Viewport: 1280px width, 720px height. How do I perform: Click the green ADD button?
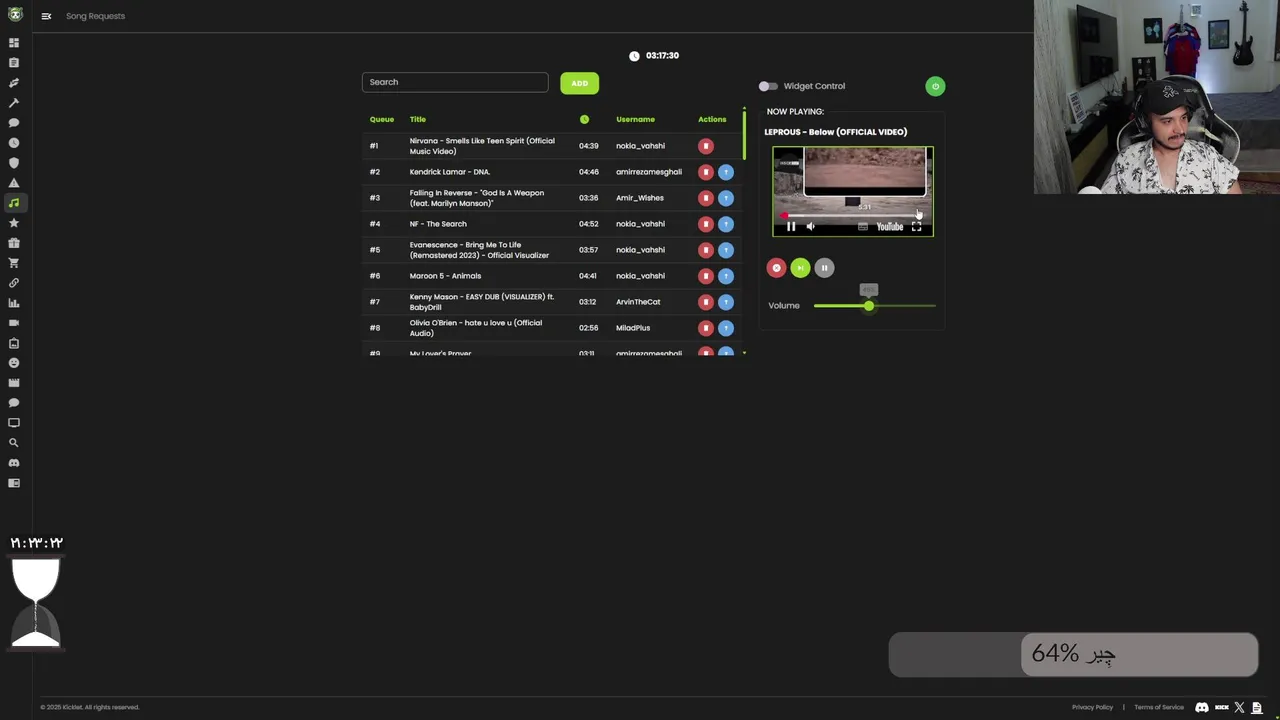[579, 83]
